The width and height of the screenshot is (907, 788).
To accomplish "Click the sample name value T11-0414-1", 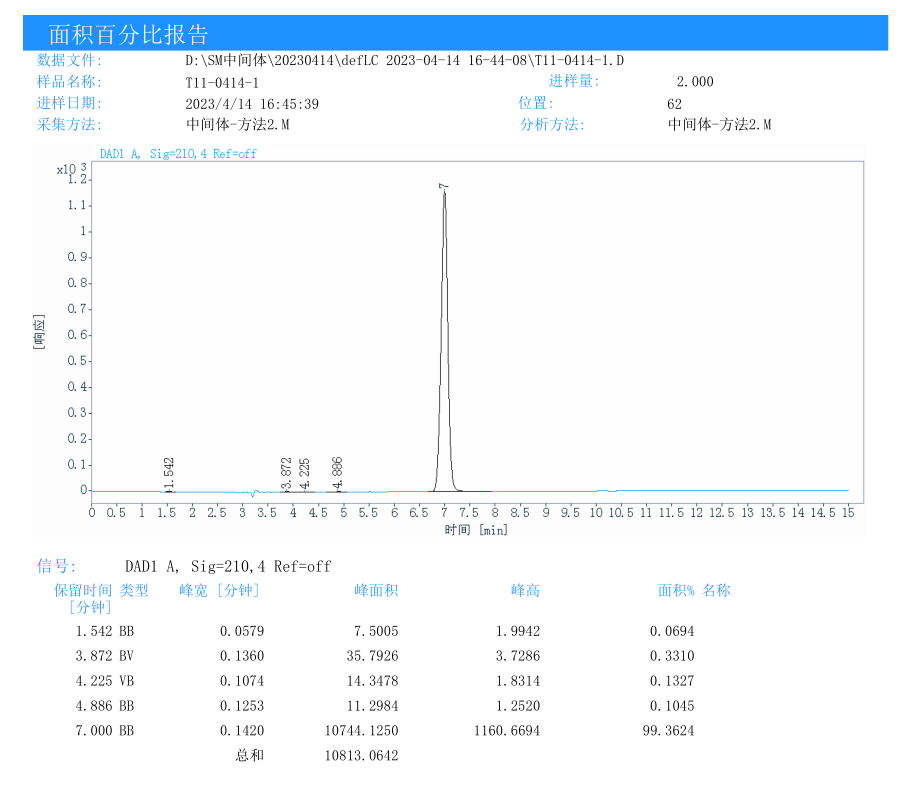I will tap(222, 83).
